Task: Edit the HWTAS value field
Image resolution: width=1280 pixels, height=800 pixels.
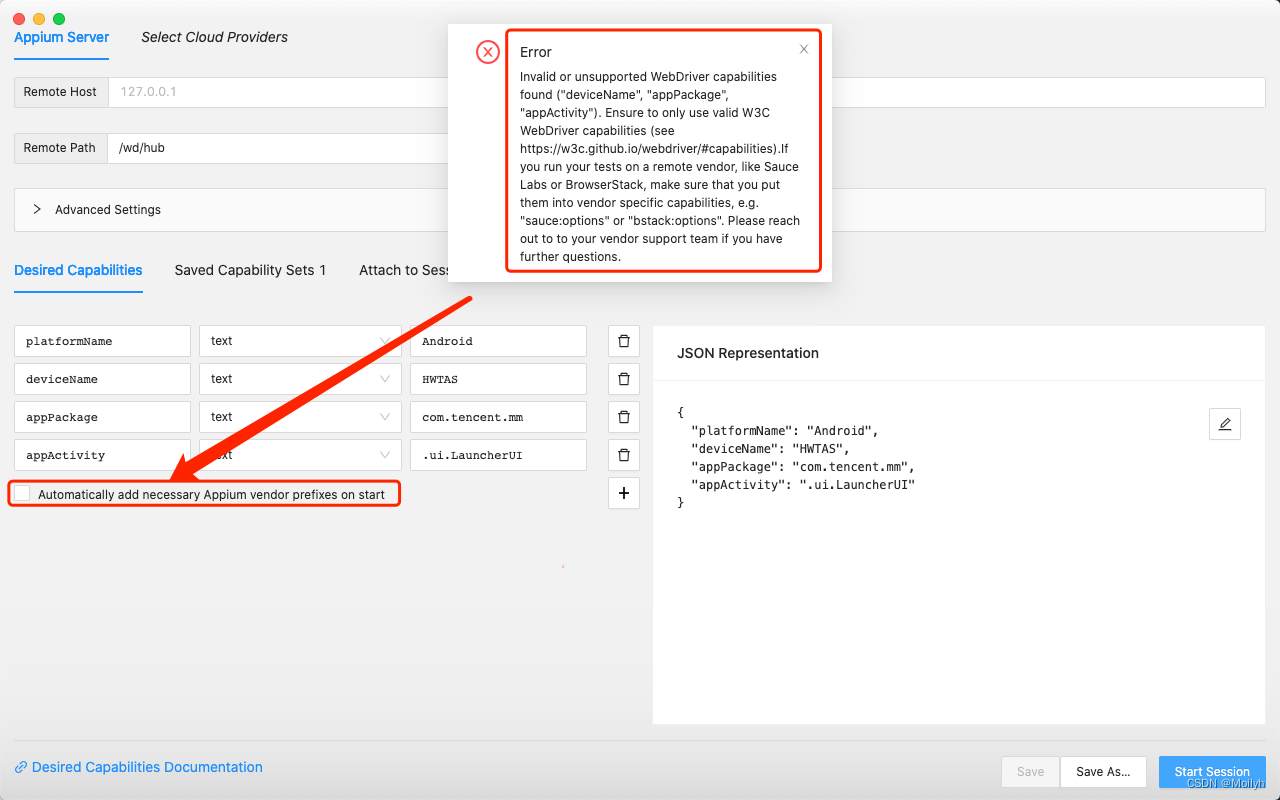Action: coord(498,379)
